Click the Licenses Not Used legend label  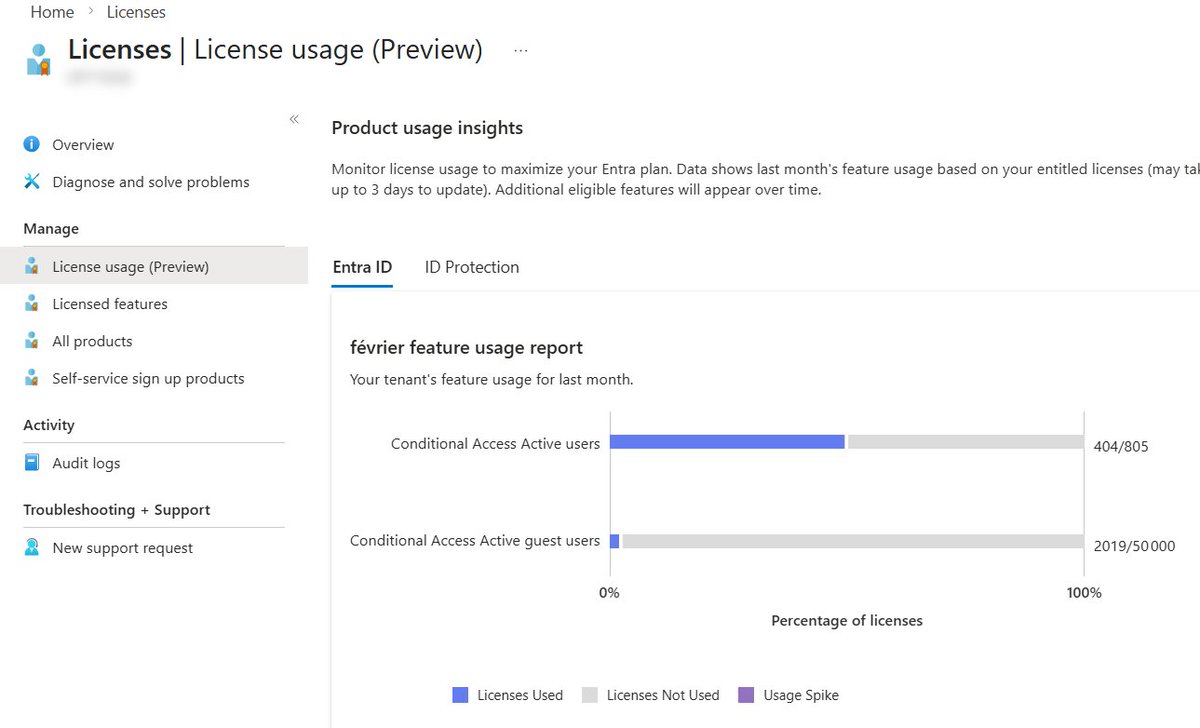click(x=663, y=695)
